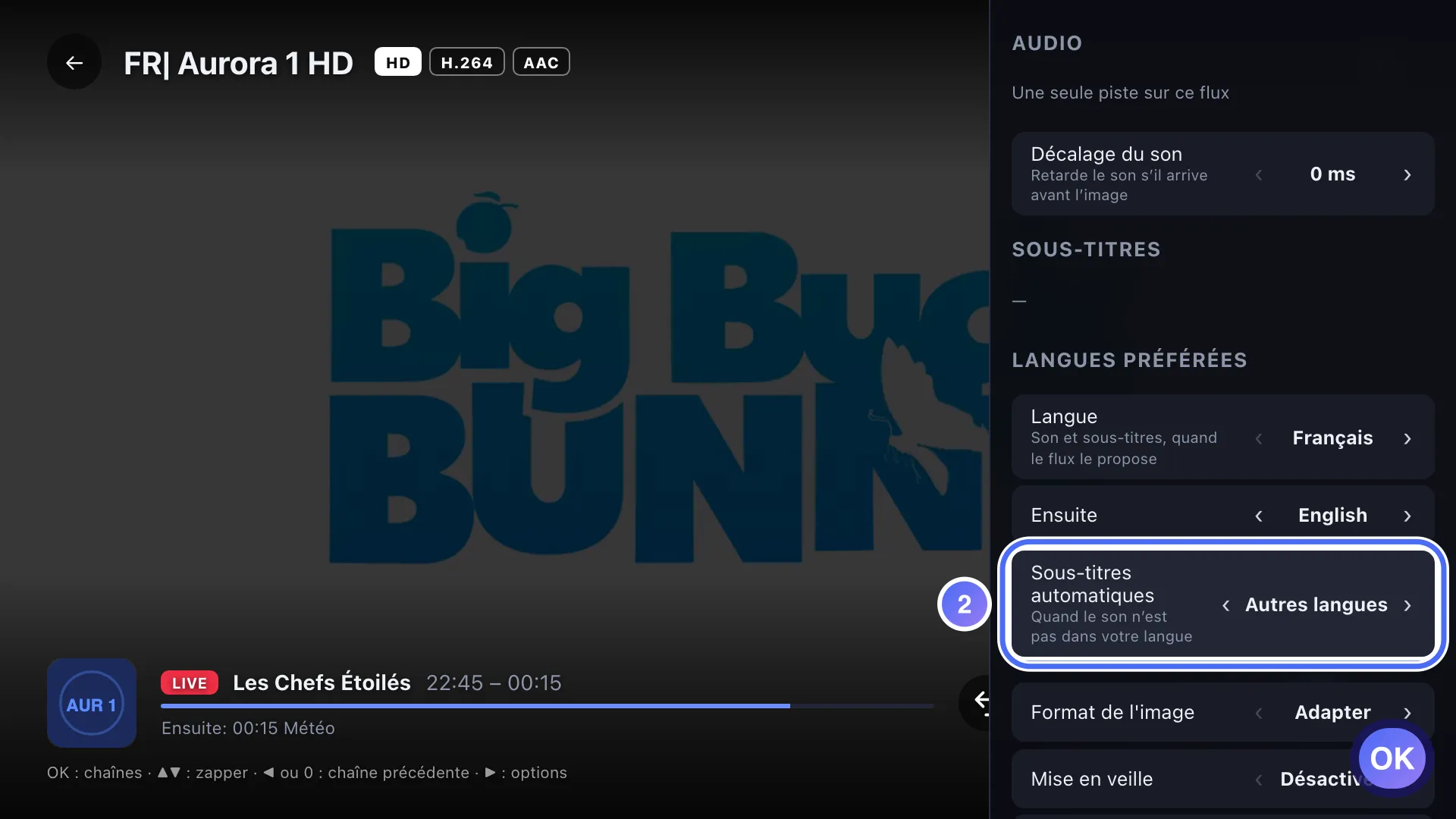The width and height of the screenshot is (1456, 819).
Task: Click the 22:45 – 00:15 time range
Action: click(494, 682)
